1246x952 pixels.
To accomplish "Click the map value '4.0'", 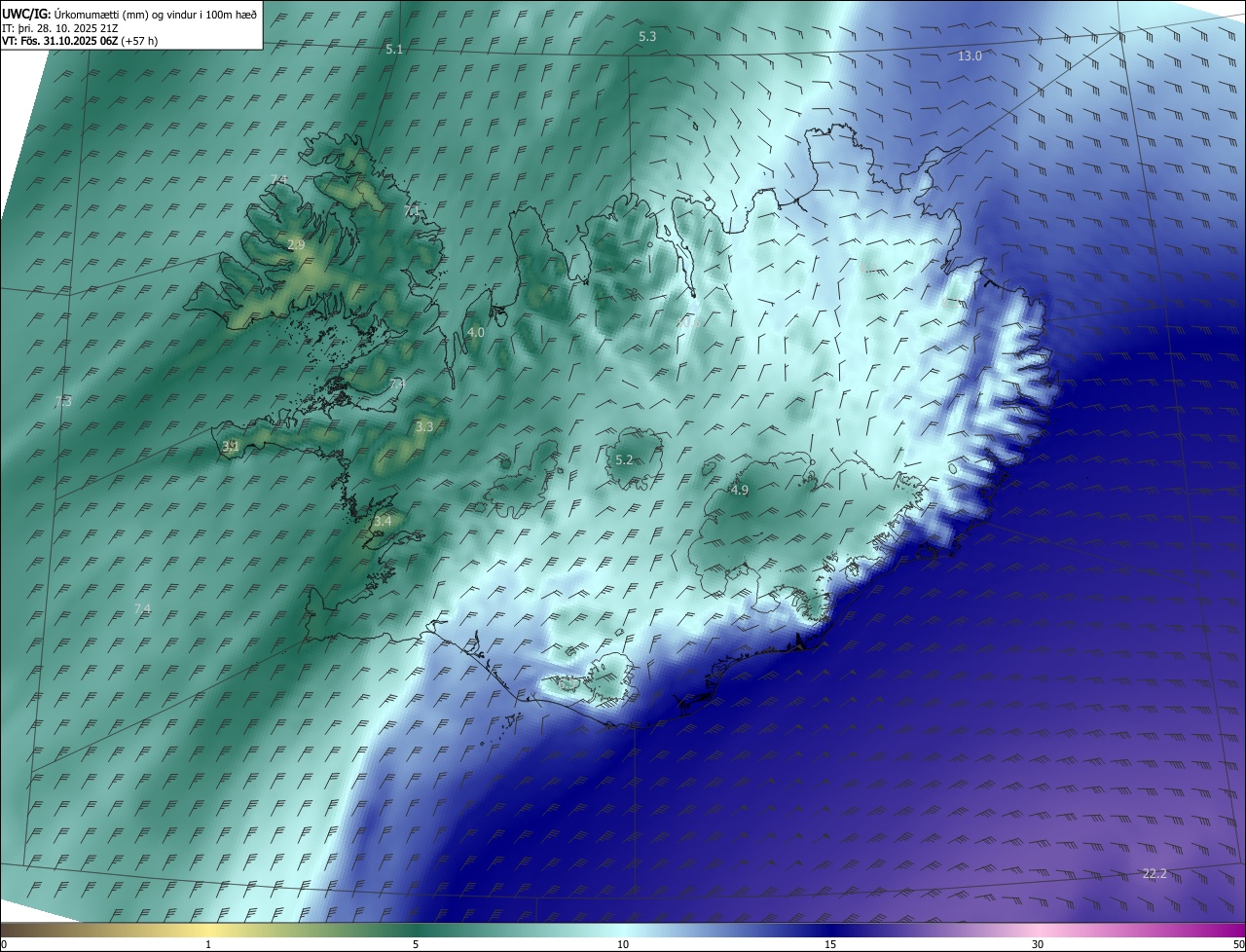I will click(476, 332).
